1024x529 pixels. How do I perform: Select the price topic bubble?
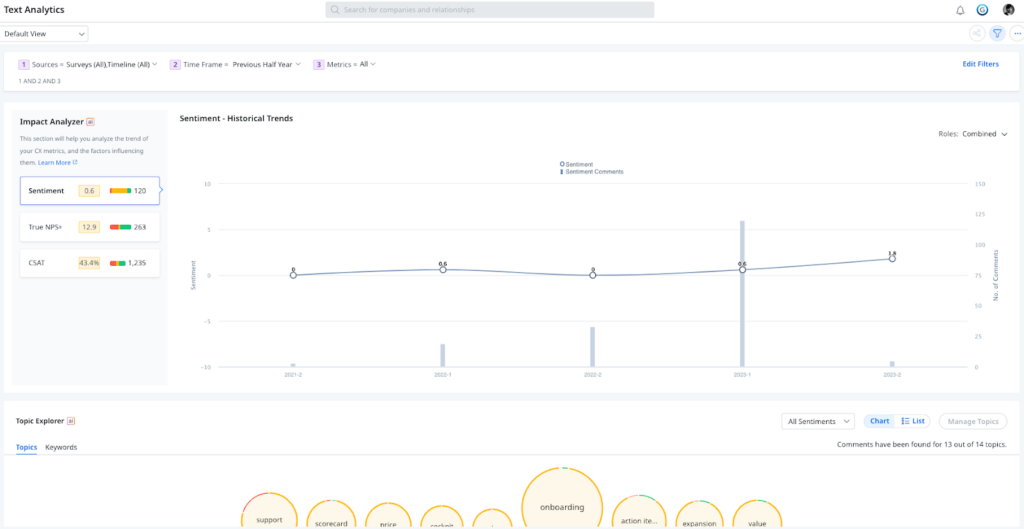389,517
